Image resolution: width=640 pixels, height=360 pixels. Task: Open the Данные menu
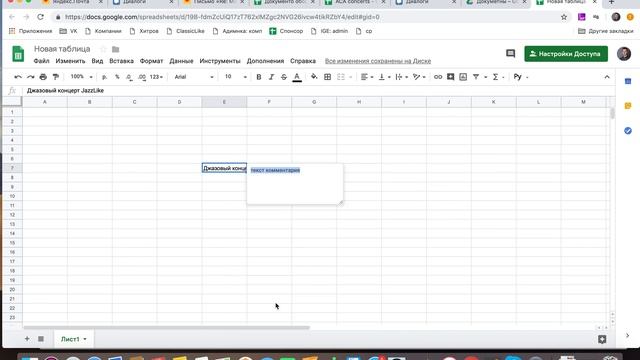tap(181, 61)
